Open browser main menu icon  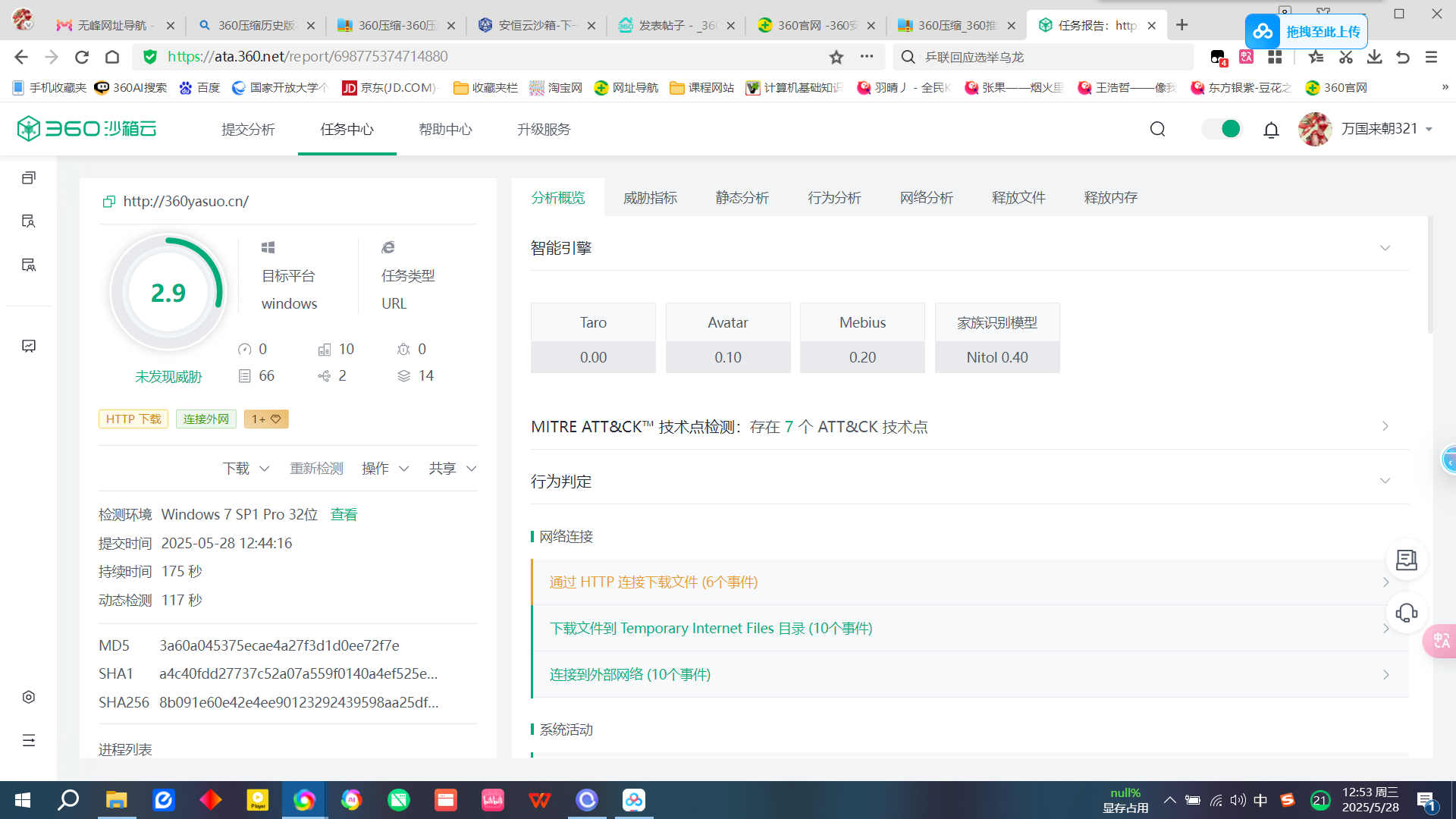coord(1431,57)
